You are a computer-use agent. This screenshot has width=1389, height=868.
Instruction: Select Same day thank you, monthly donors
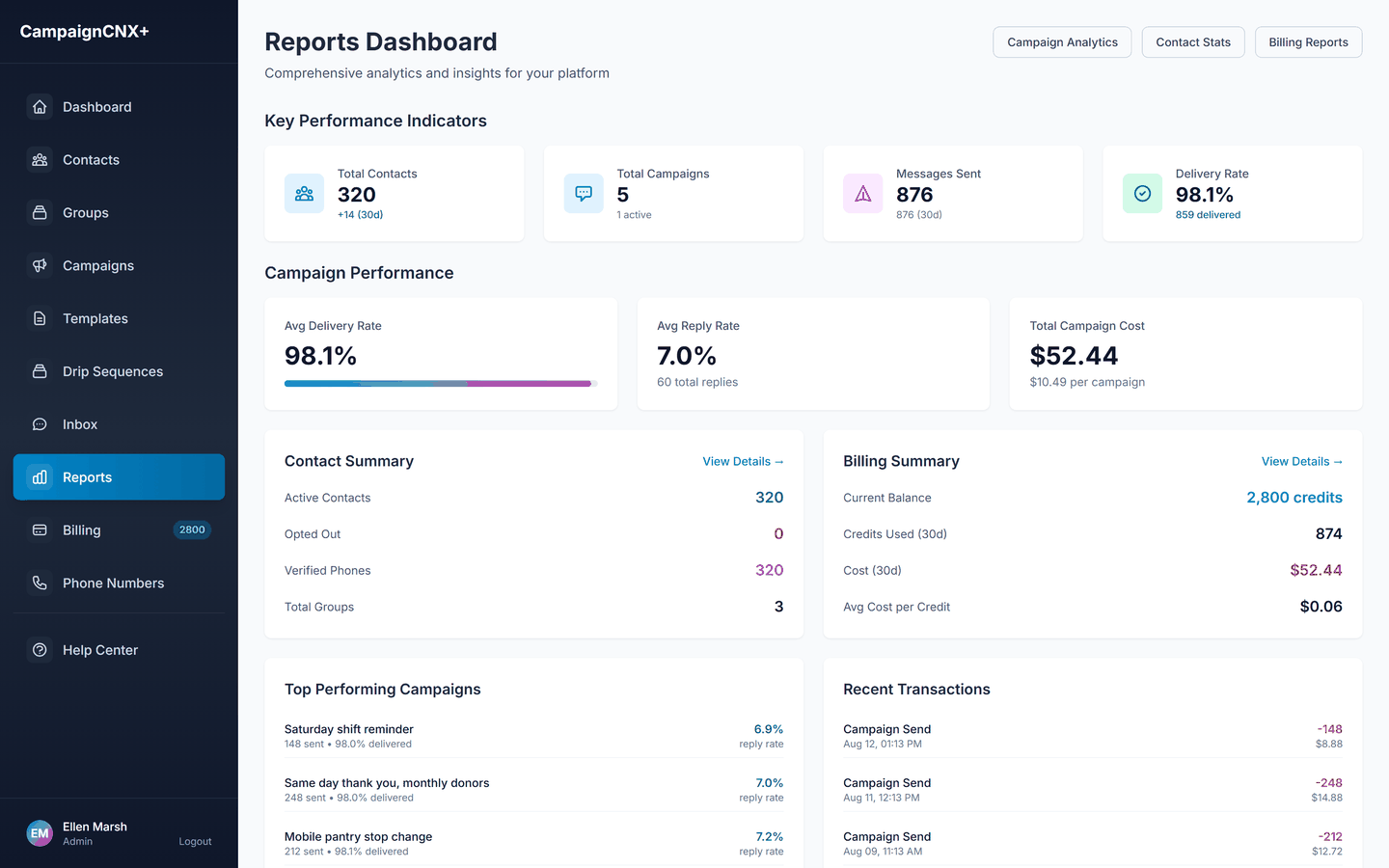click(x=533, y=790)
